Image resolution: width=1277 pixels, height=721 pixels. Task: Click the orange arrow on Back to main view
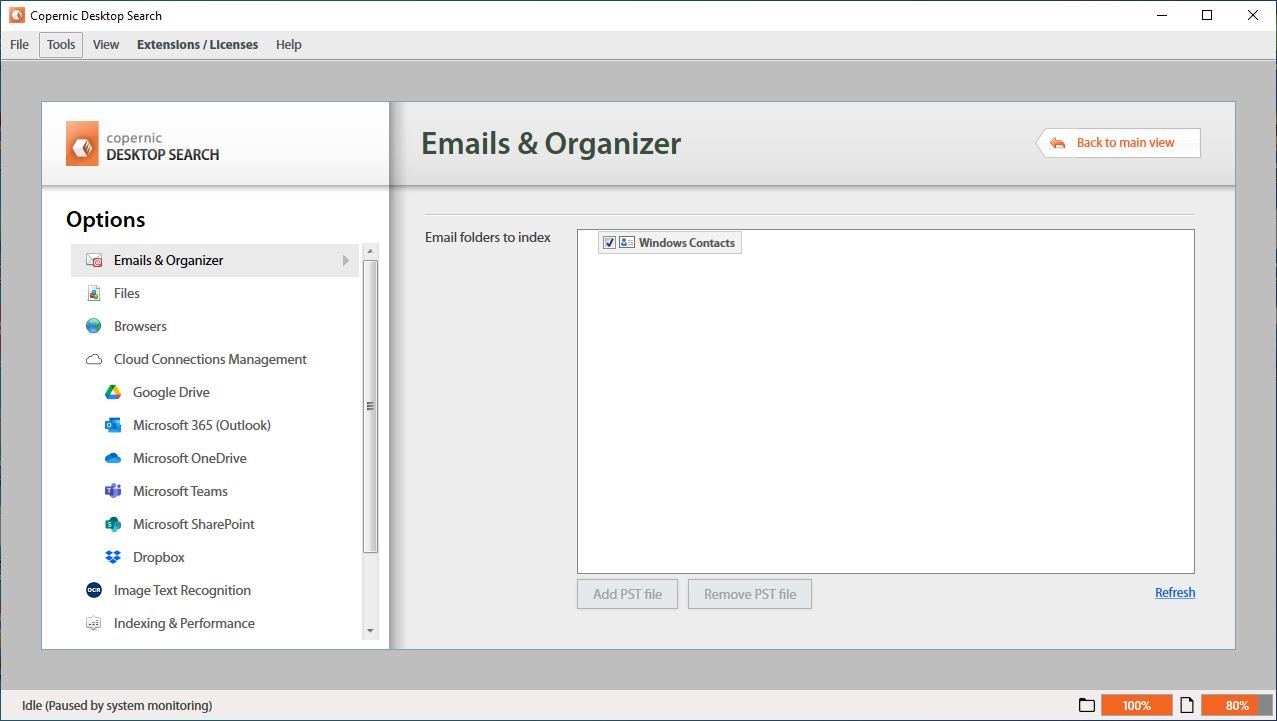point(1057,143)
